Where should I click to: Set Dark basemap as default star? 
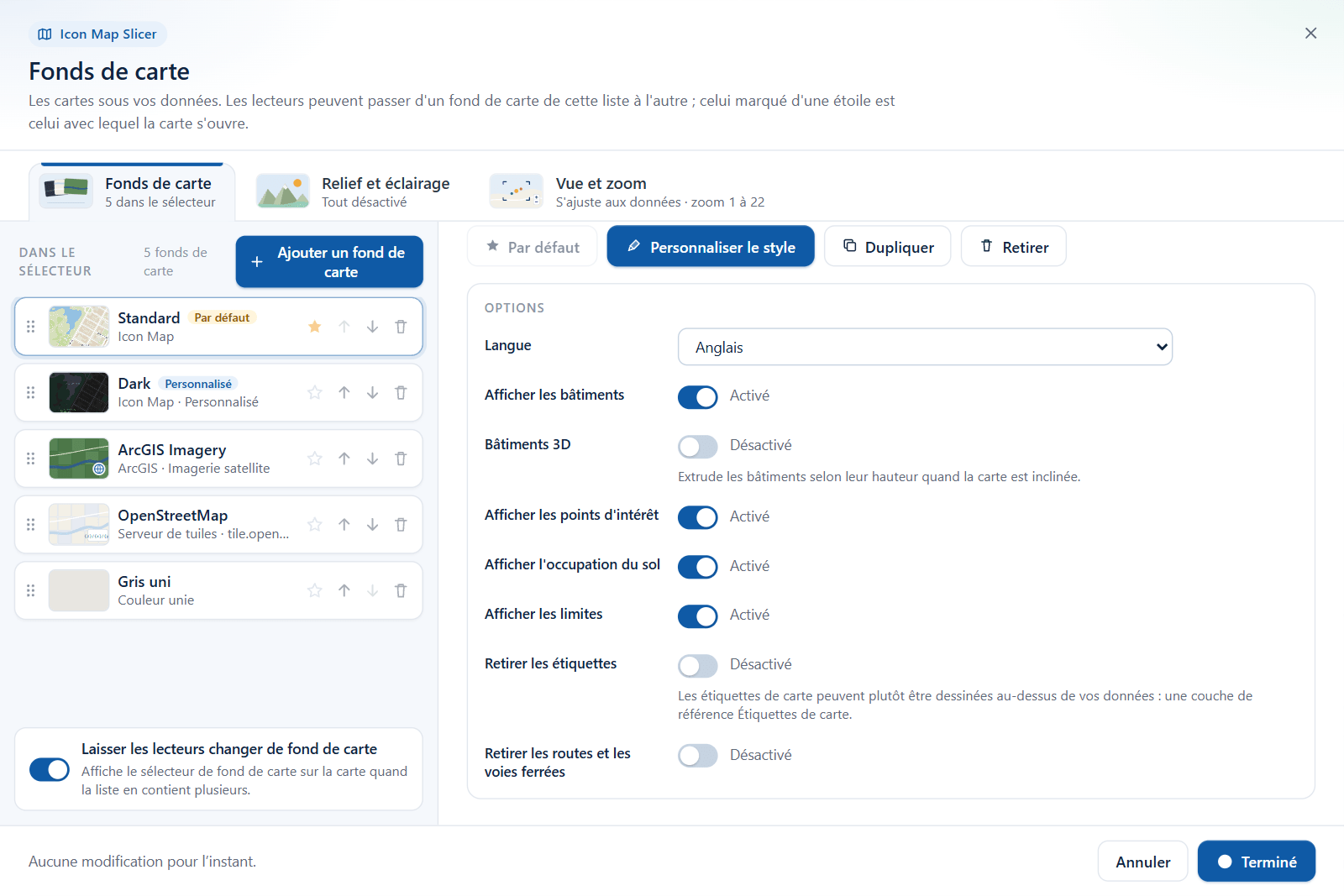[315, 393]
